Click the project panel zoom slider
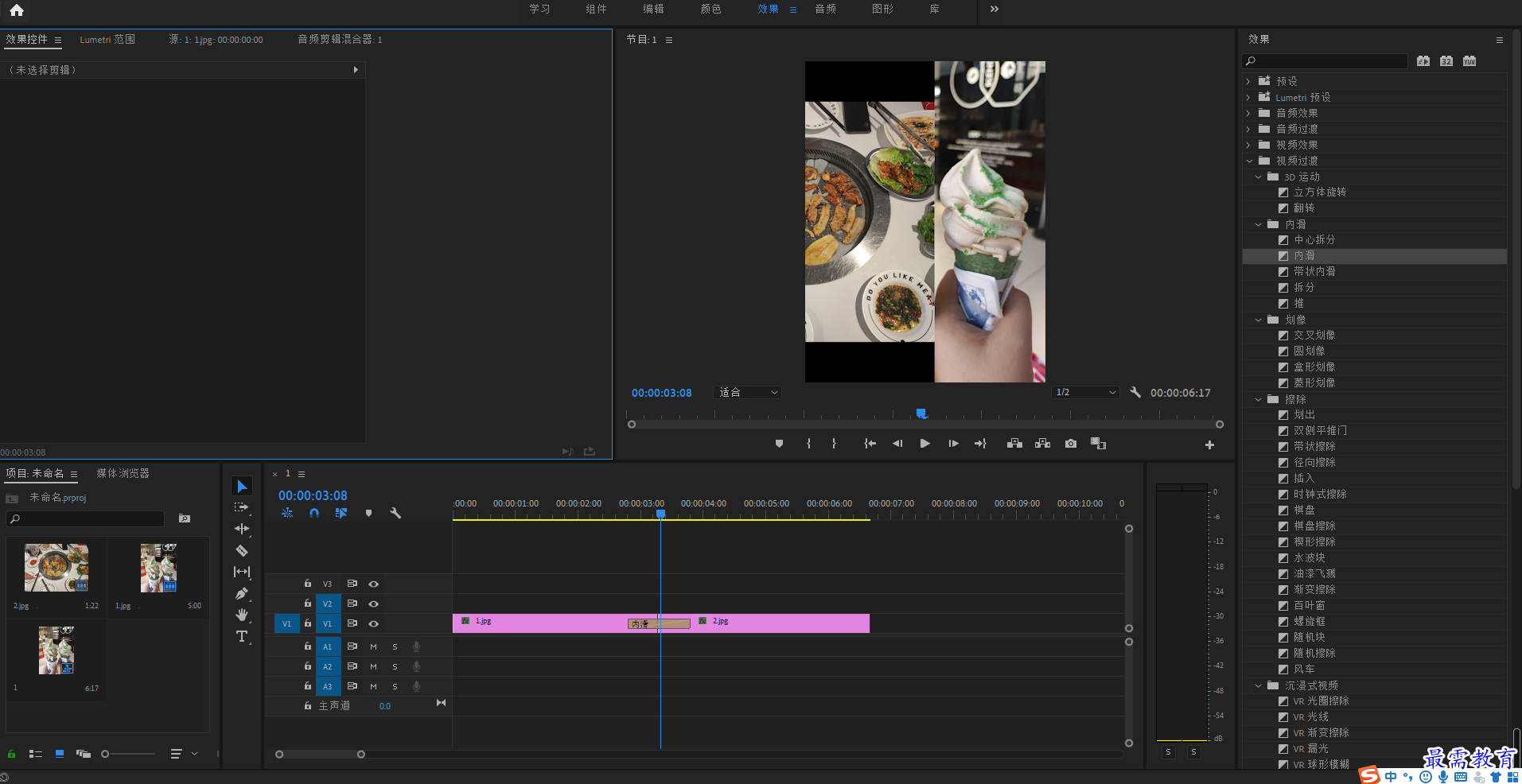The image size is (1522, 784). (128, 754)
